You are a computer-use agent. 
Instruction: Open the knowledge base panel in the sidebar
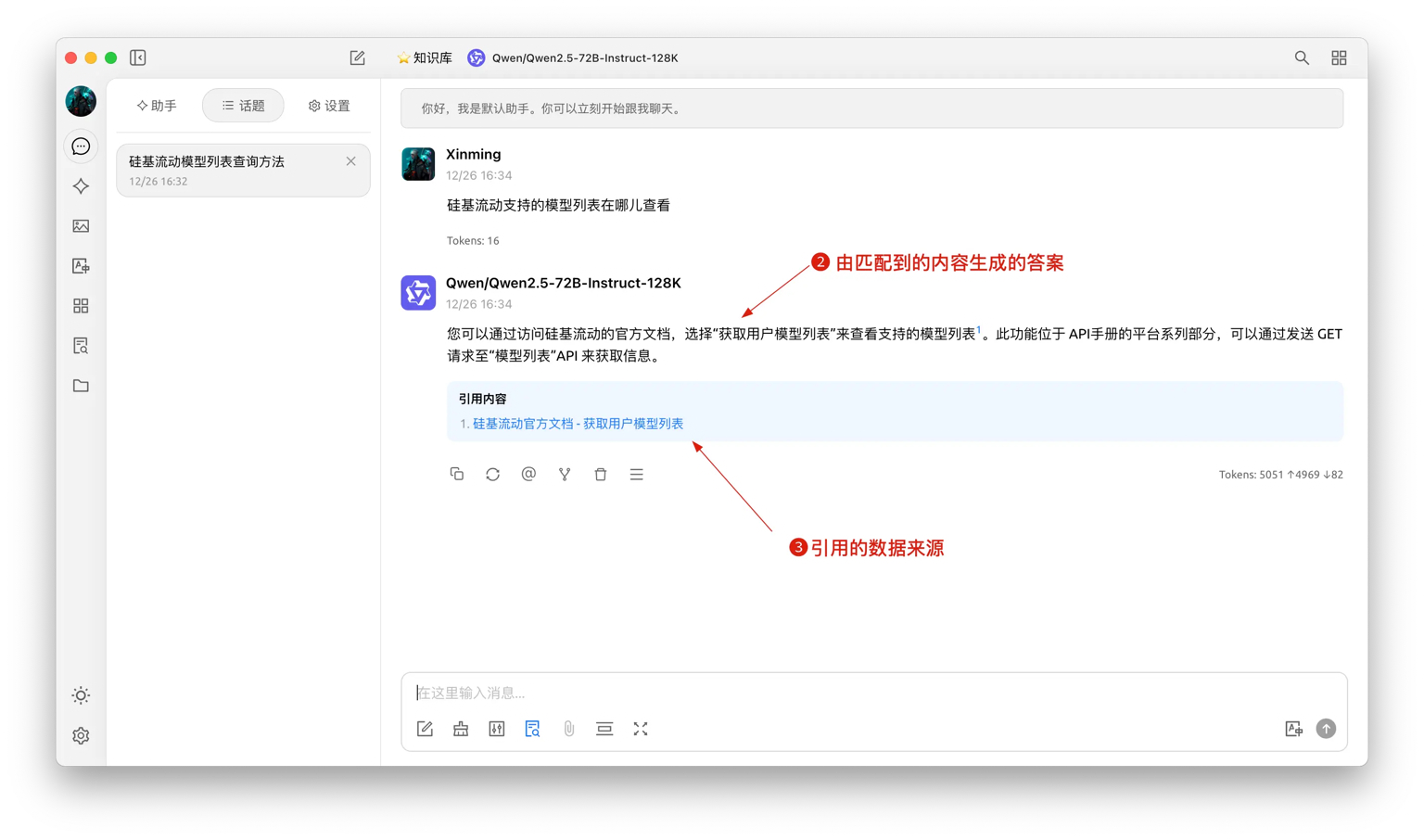(82, 345)
